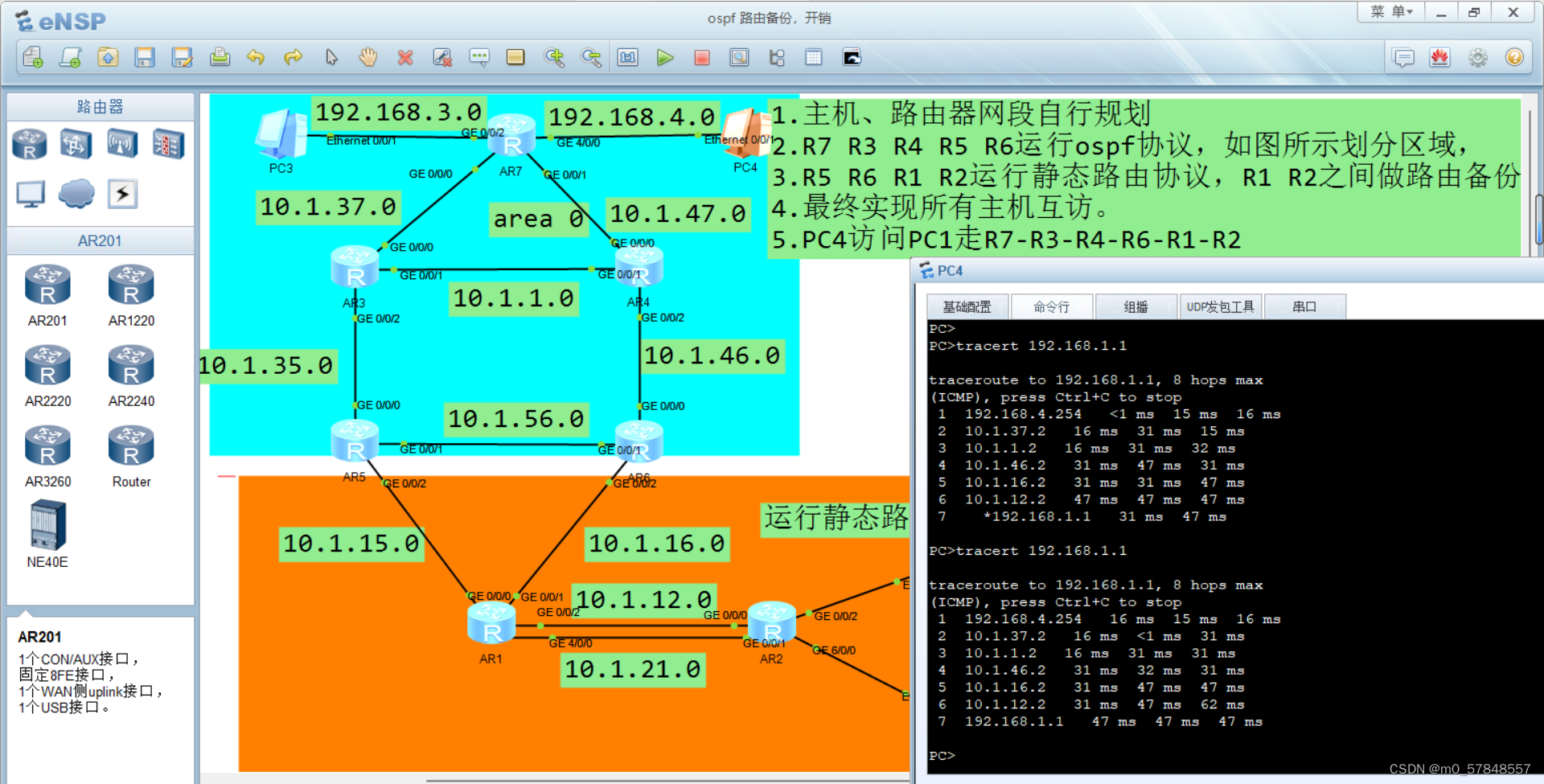Undo the last action
The width and height of the screenshot is (1544, 784).
pos(256,57)
